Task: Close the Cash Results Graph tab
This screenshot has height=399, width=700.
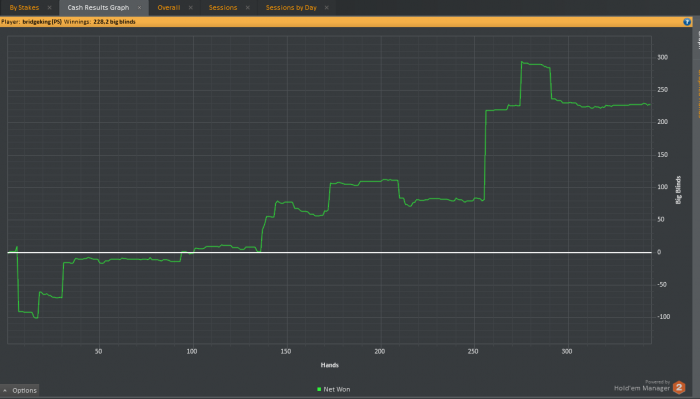Action: pyautogui.click(x=139, y=8)
